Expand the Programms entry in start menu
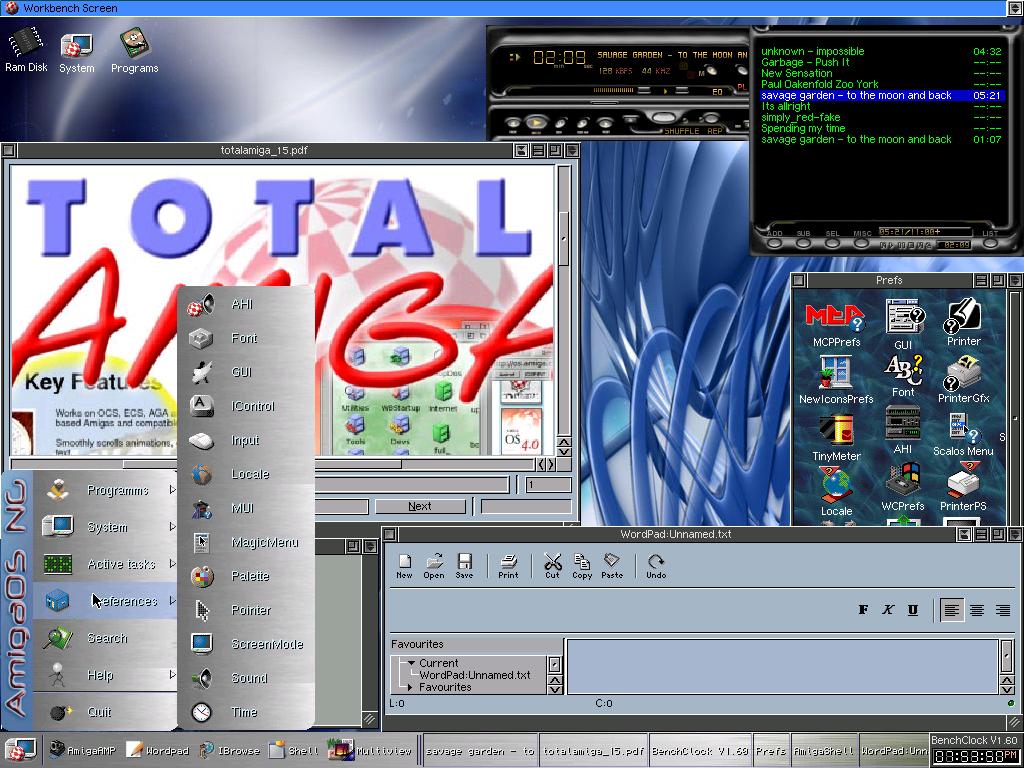This screenshot has height=768, width=1024. click(x=106, y=490)
